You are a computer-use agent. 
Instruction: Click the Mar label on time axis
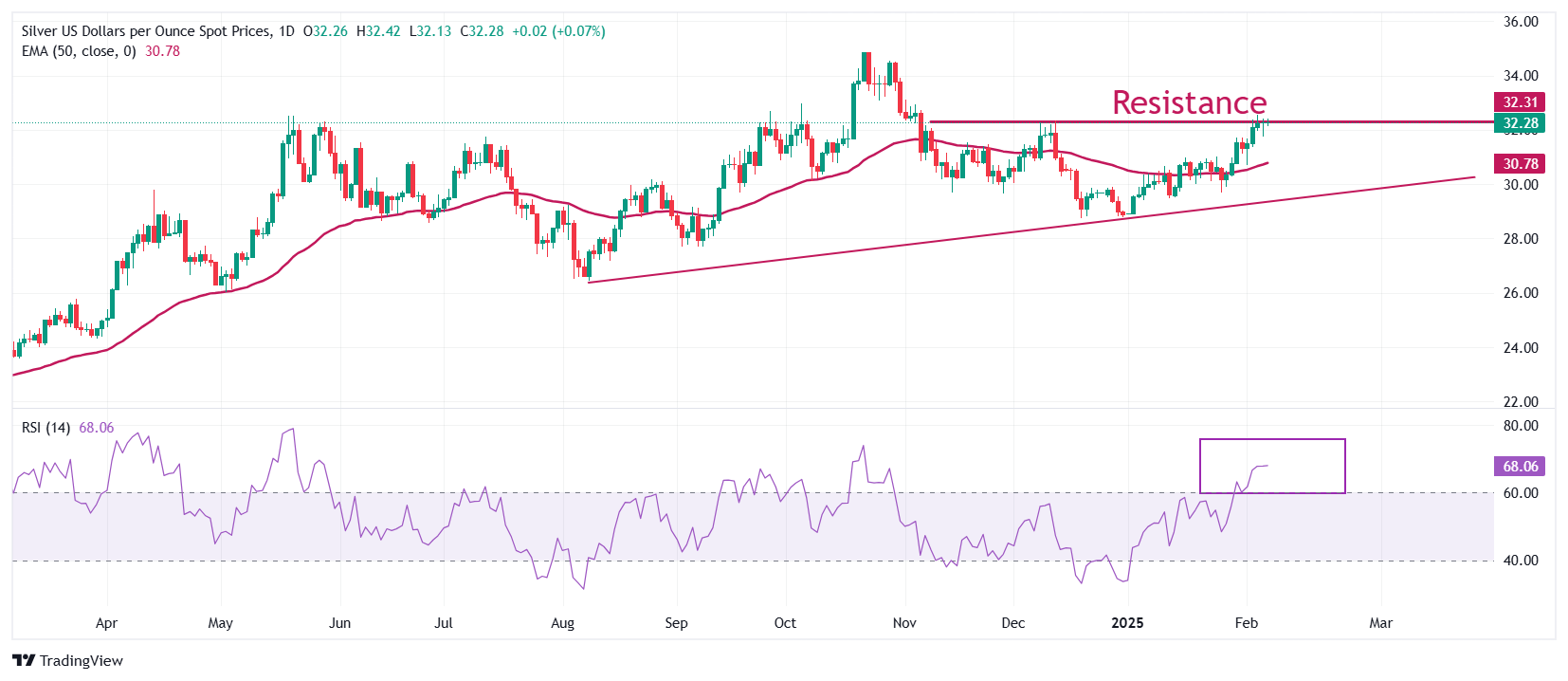point(1380,623)
